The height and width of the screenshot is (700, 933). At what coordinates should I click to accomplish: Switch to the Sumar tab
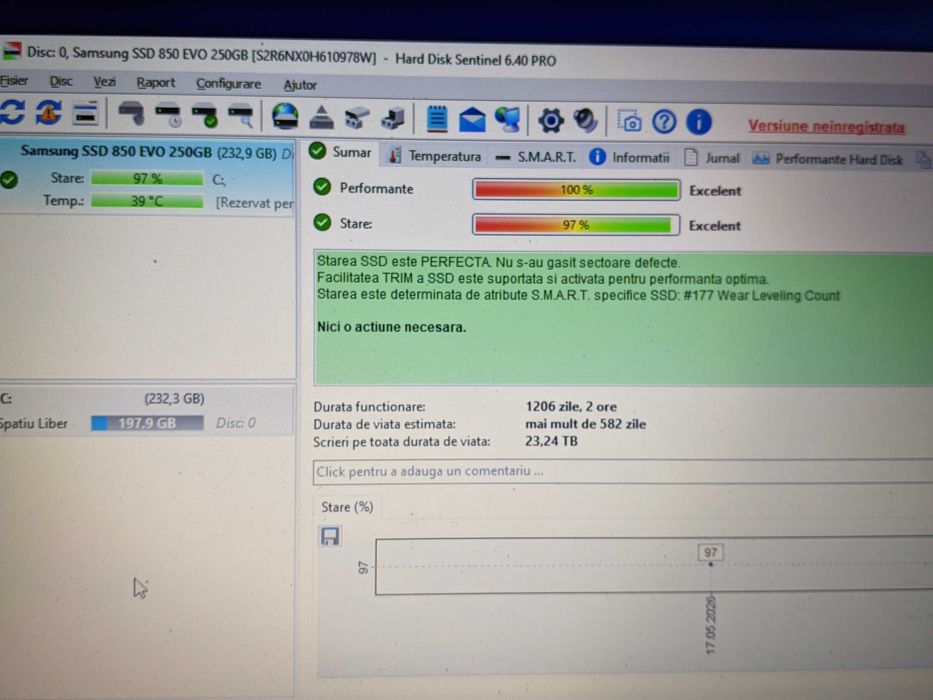pyautogui.click(x=340, y=152)
